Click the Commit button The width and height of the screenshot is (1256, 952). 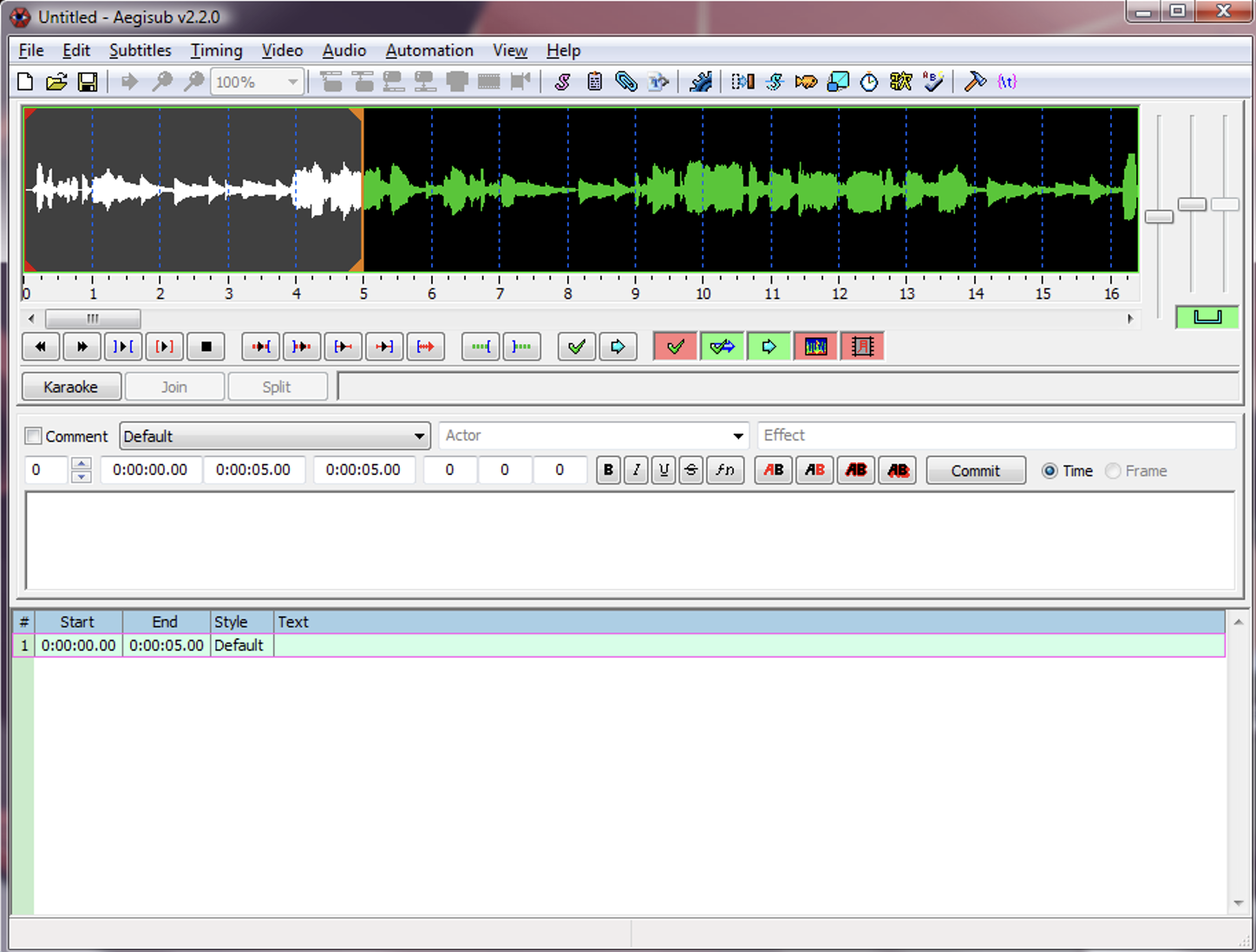(x=975, y=471)
